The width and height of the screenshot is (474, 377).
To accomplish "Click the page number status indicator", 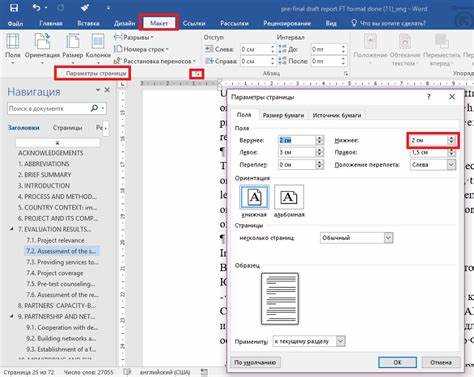I will click(x=29, y=372).
